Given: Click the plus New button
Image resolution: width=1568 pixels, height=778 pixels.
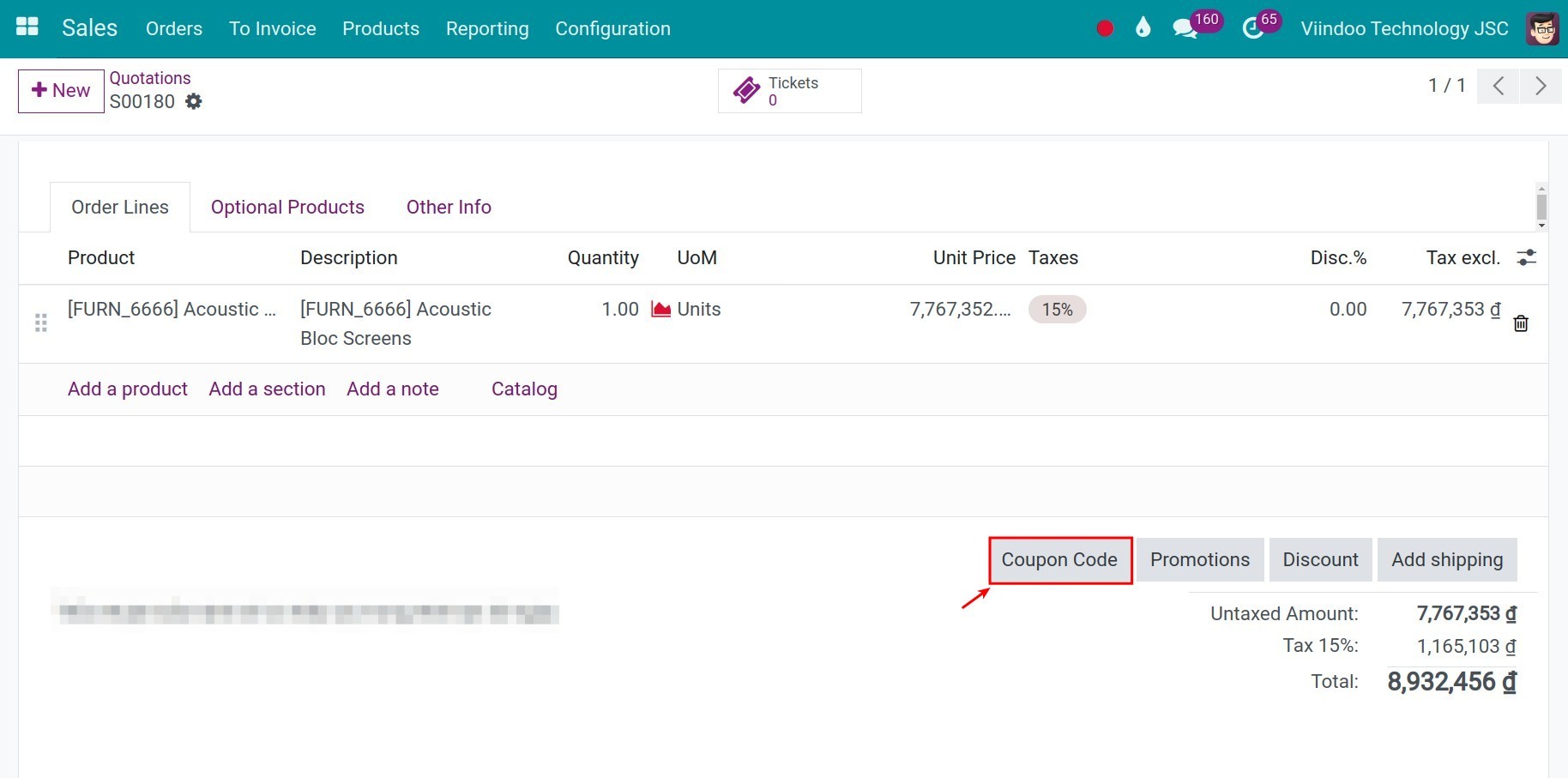Looking at the screenshot, I should [x=61, y=91].
